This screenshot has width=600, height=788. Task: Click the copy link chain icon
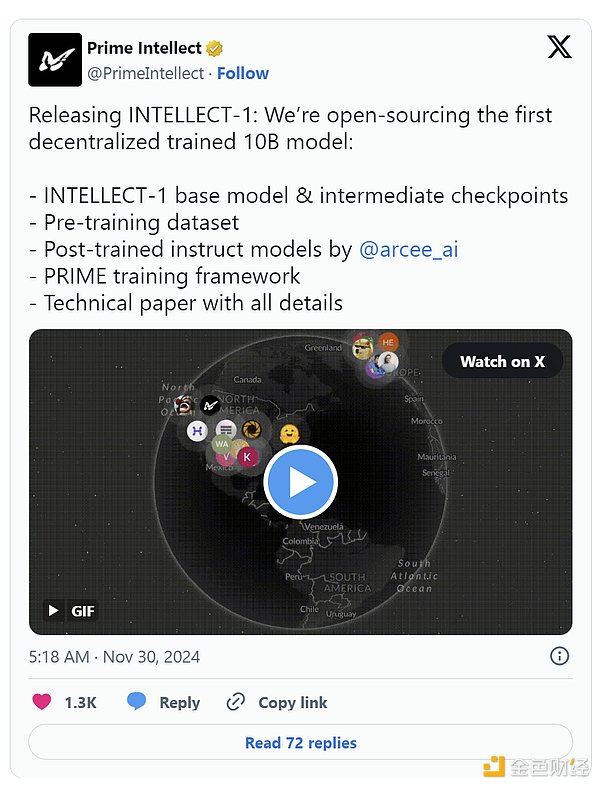pyautogui.click(x=236, y=702)
